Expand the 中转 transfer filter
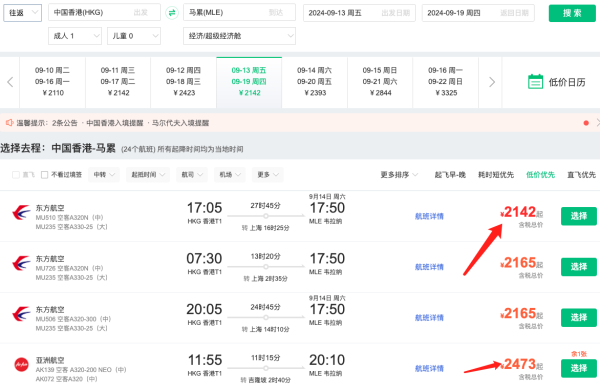 point(104,175)
